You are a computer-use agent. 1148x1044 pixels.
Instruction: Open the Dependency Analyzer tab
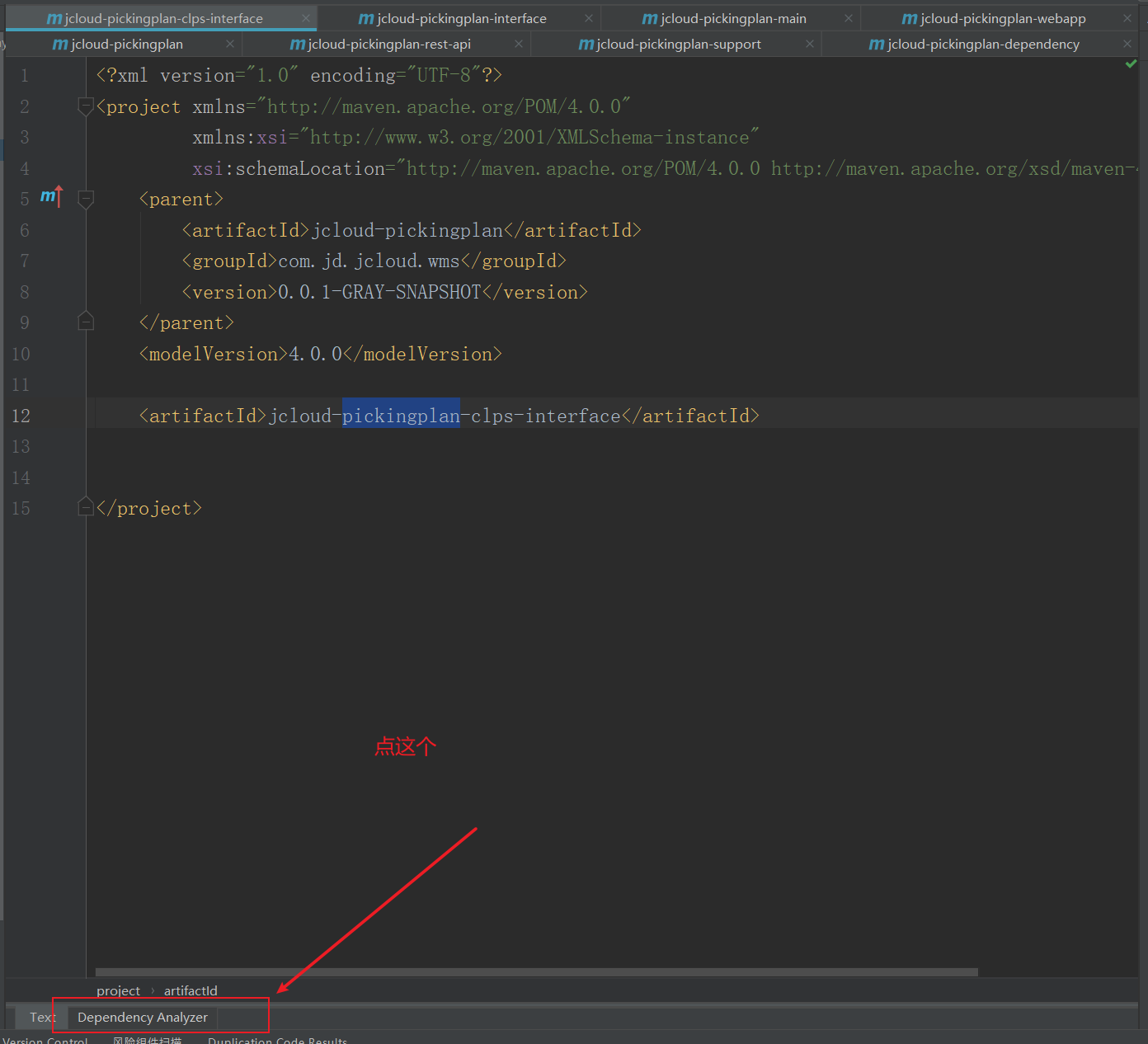143,1018
